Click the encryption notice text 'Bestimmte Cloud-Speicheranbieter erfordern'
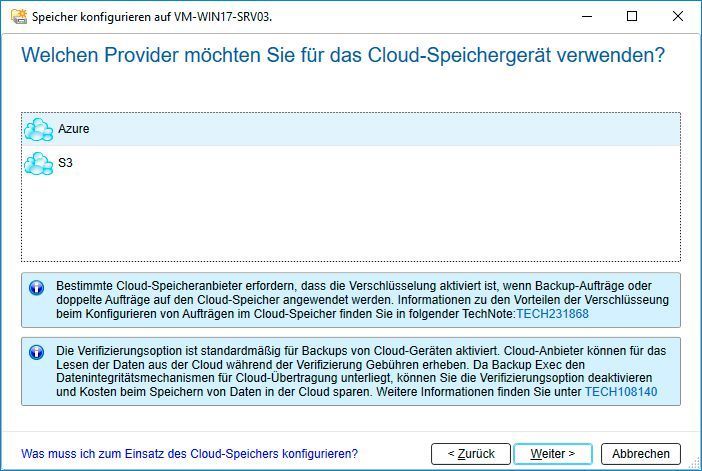This screenshot has width=702, height=471. [x=176, y=286]
